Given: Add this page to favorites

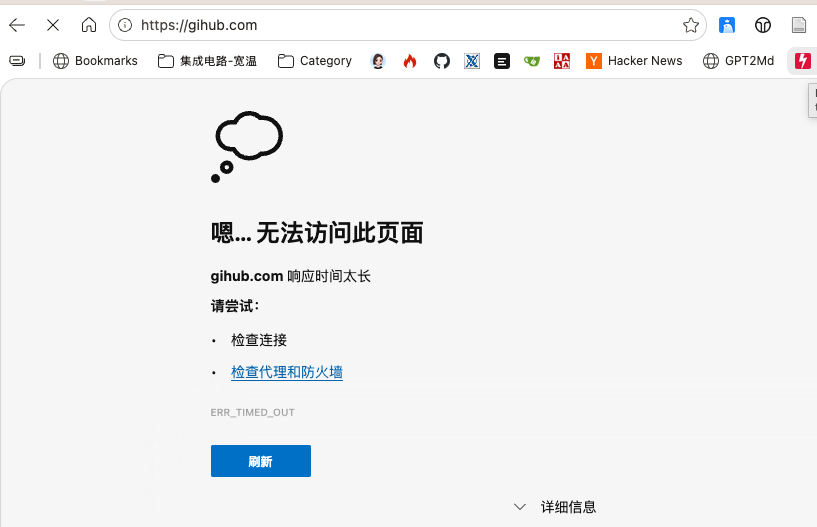Looking at the screenshot, I should click(691, 25).
